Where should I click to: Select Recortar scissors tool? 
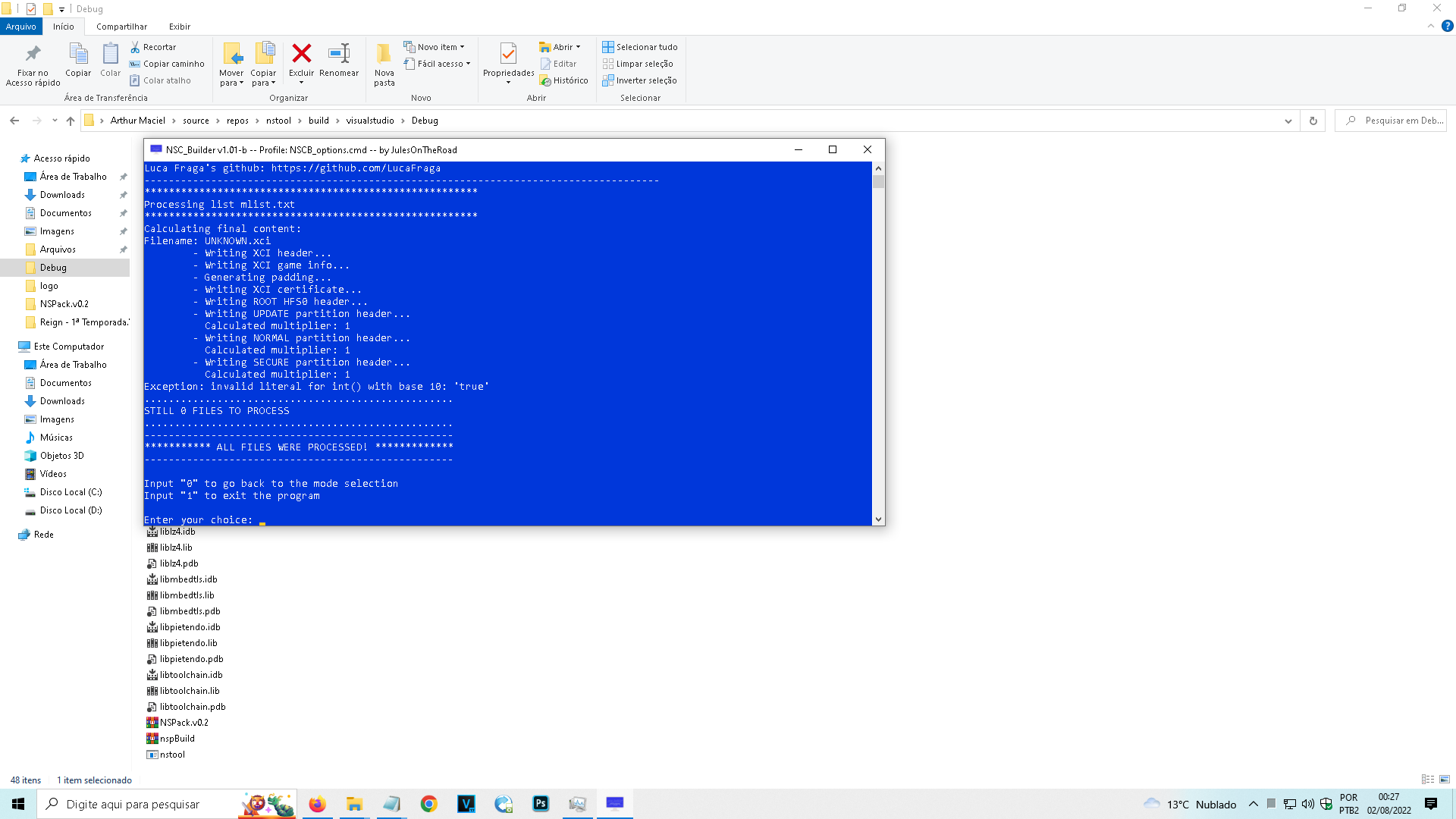click(152, 47)
